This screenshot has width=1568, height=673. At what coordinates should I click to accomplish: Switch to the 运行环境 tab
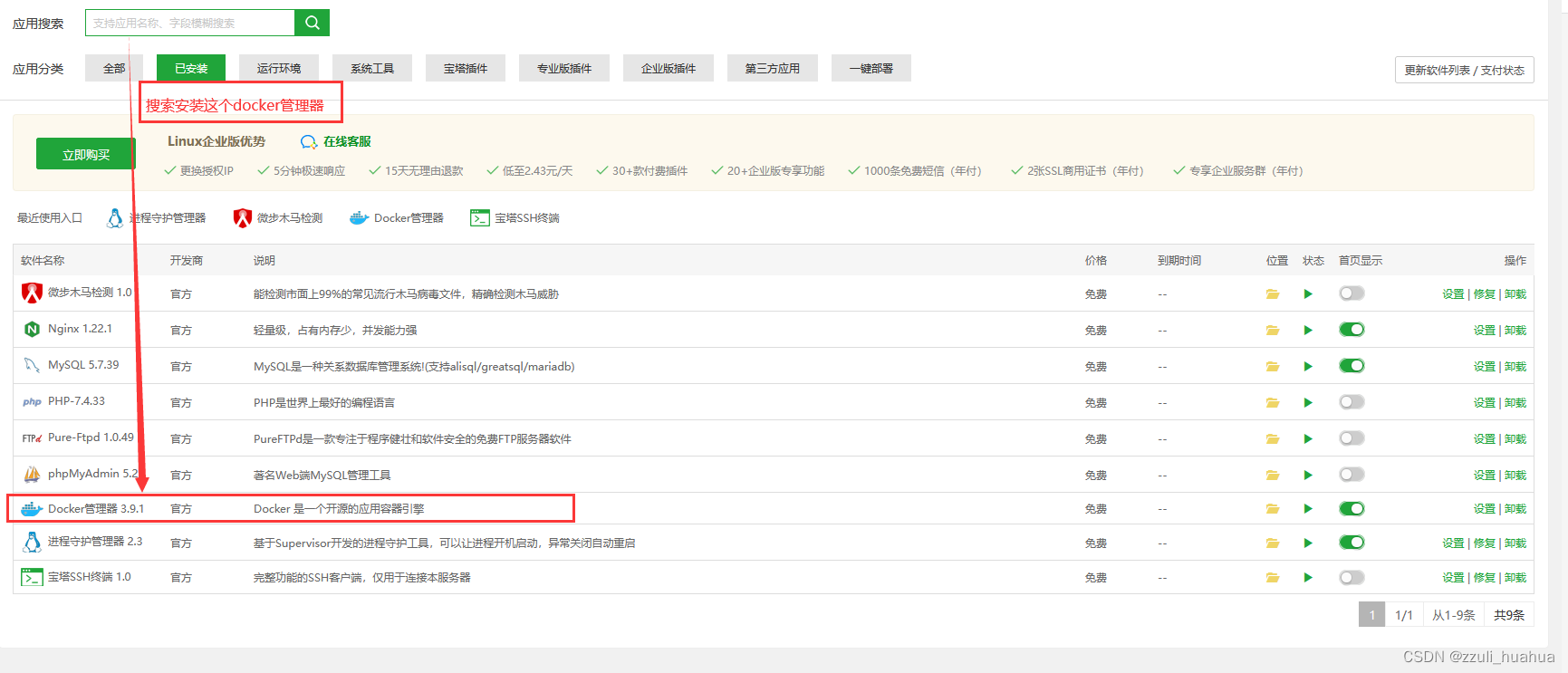(279, 68)
